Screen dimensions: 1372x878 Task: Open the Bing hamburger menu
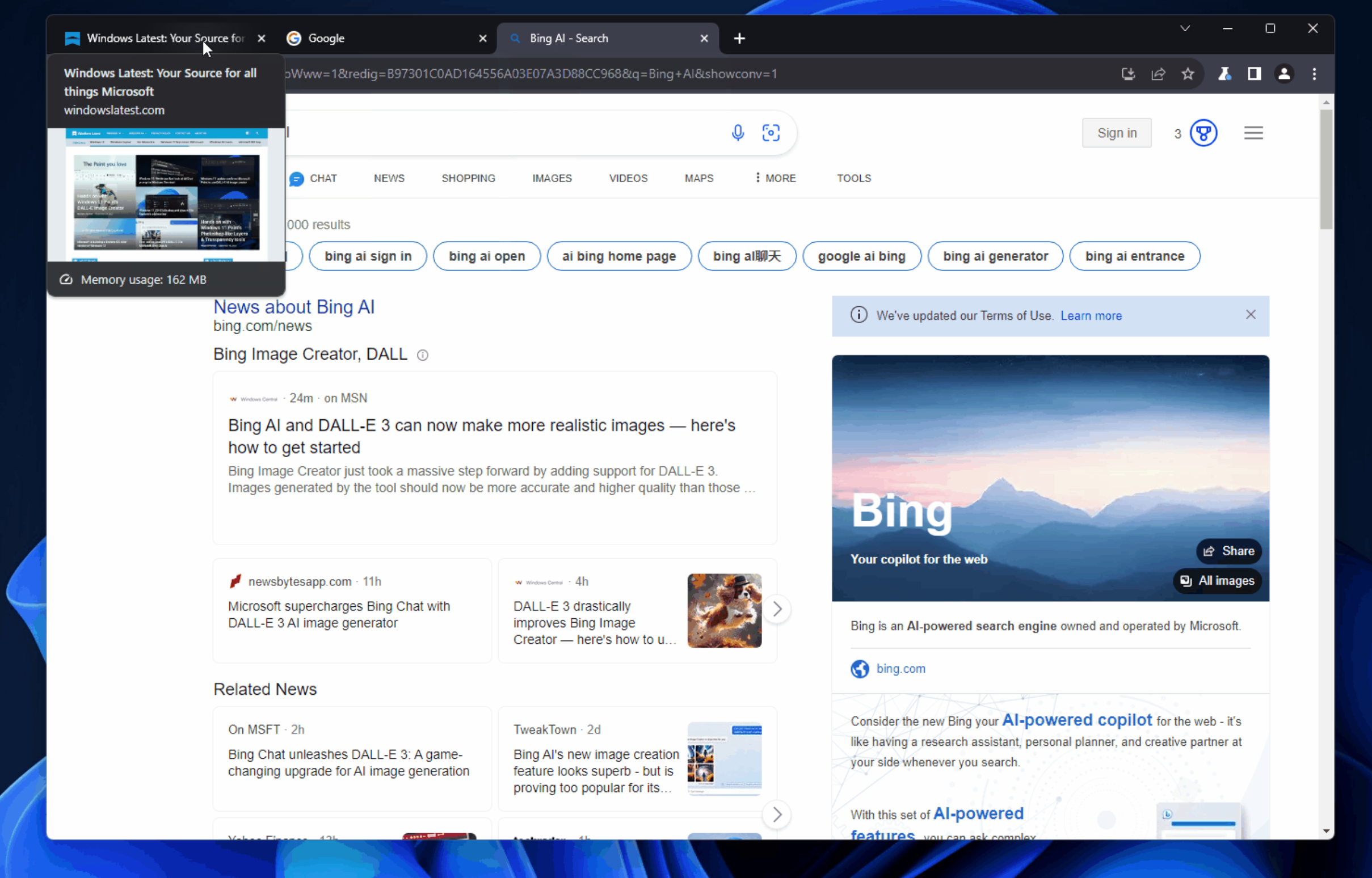click(1253, 133)
